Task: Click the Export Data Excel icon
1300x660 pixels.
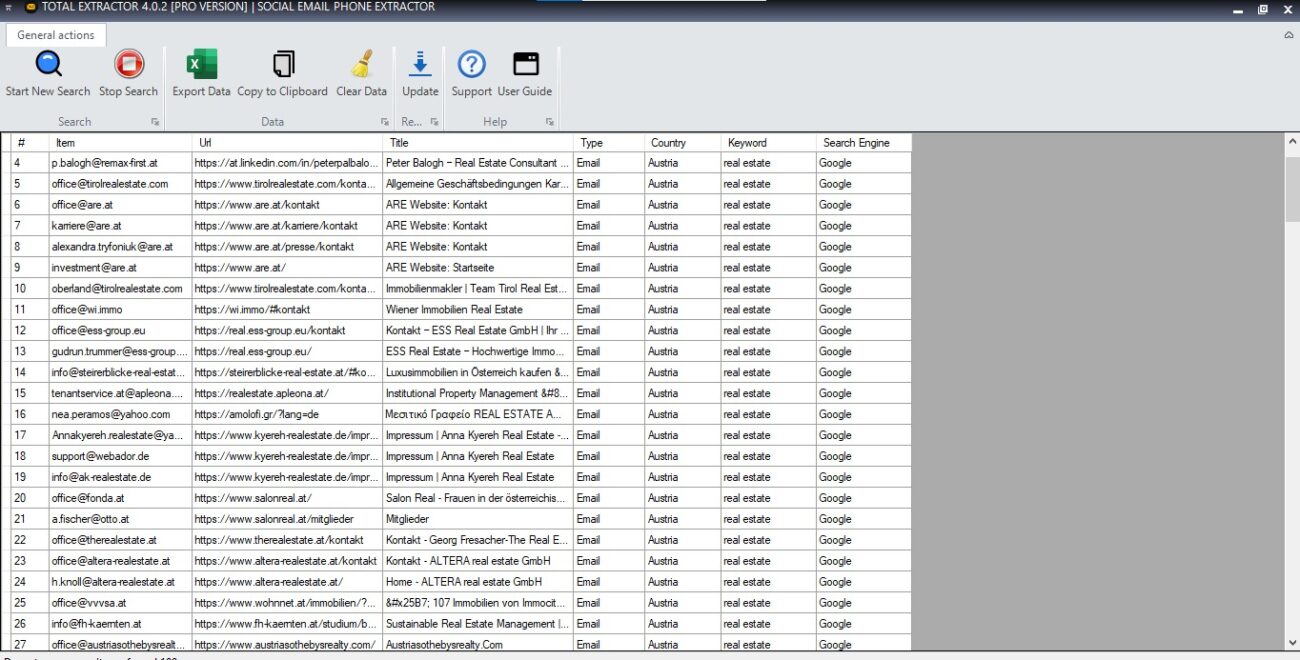Action: tap(201, 65)
